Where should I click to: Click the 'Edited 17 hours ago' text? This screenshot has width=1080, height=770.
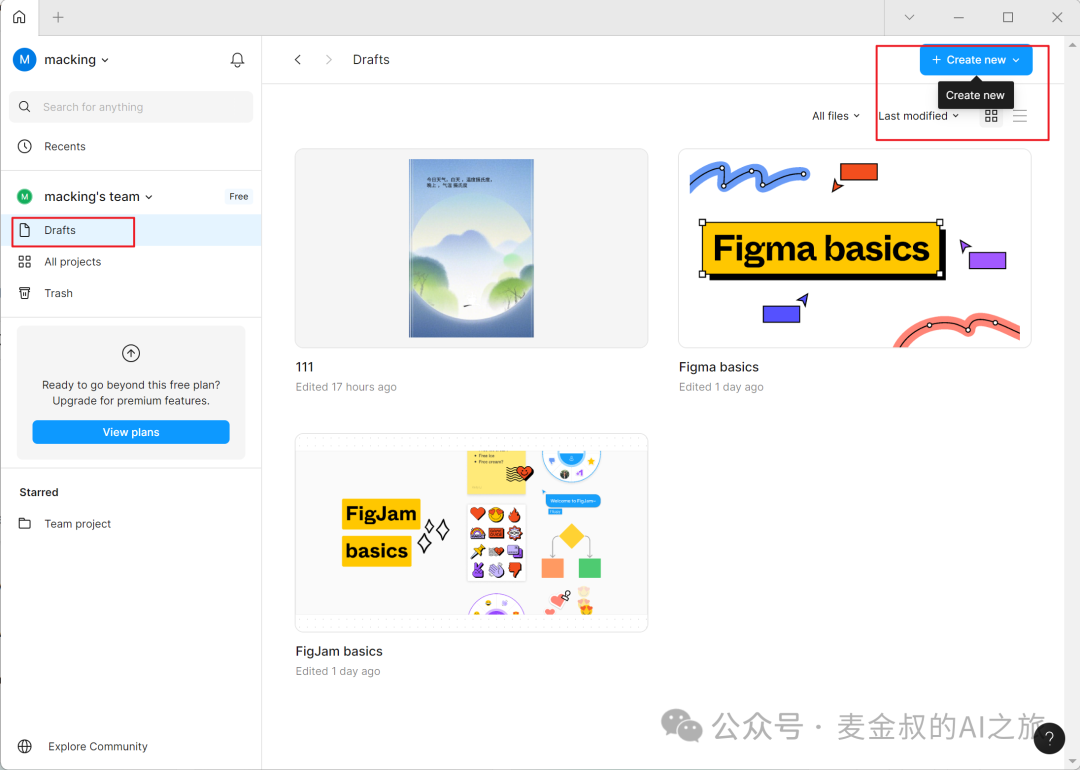[346, 387]
